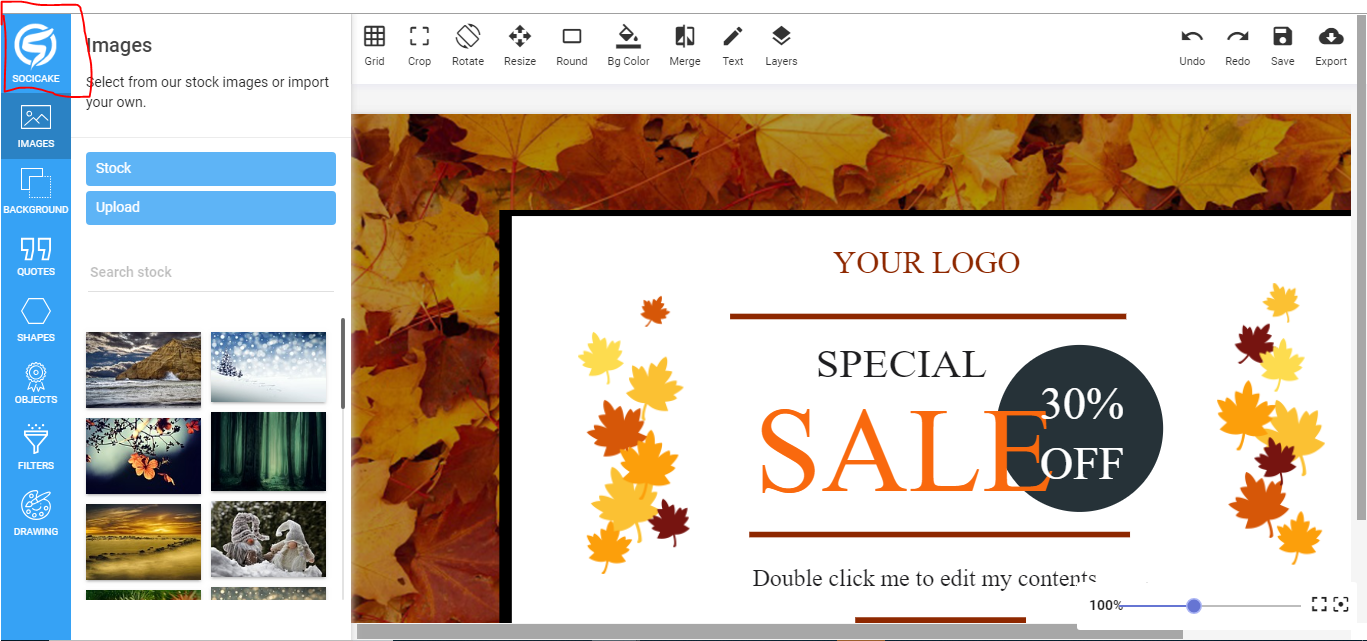Select the SPECIAL text on canvas
This screenshot has height=641, width=1367.
901,364
